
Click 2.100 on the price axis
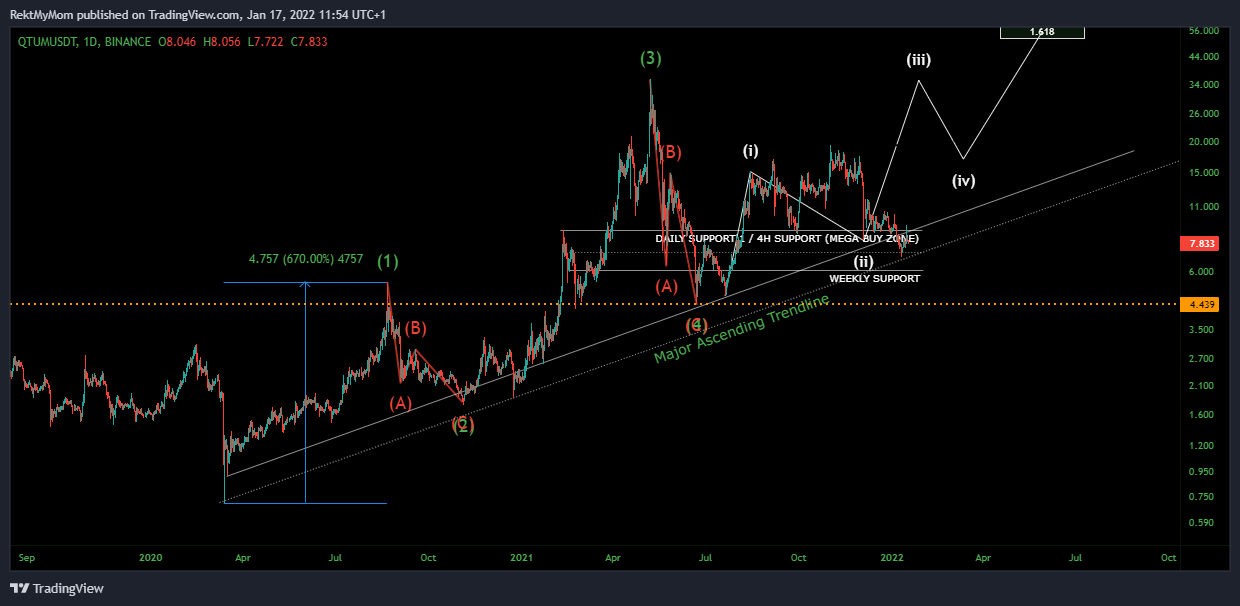coord(1203,386)
